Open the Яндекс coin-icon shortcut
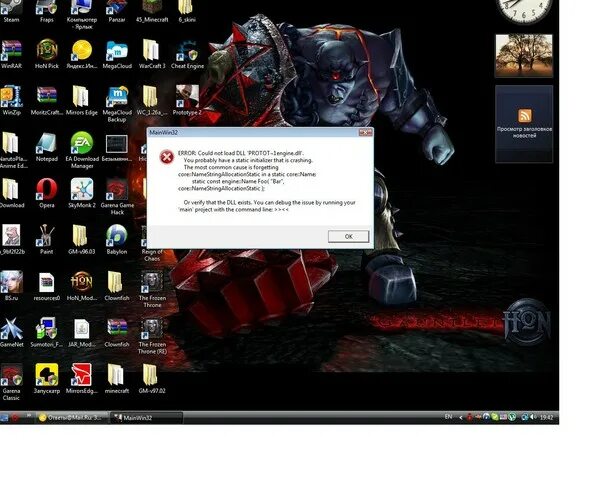Screen dimensions: 600x480 [82, 54]
